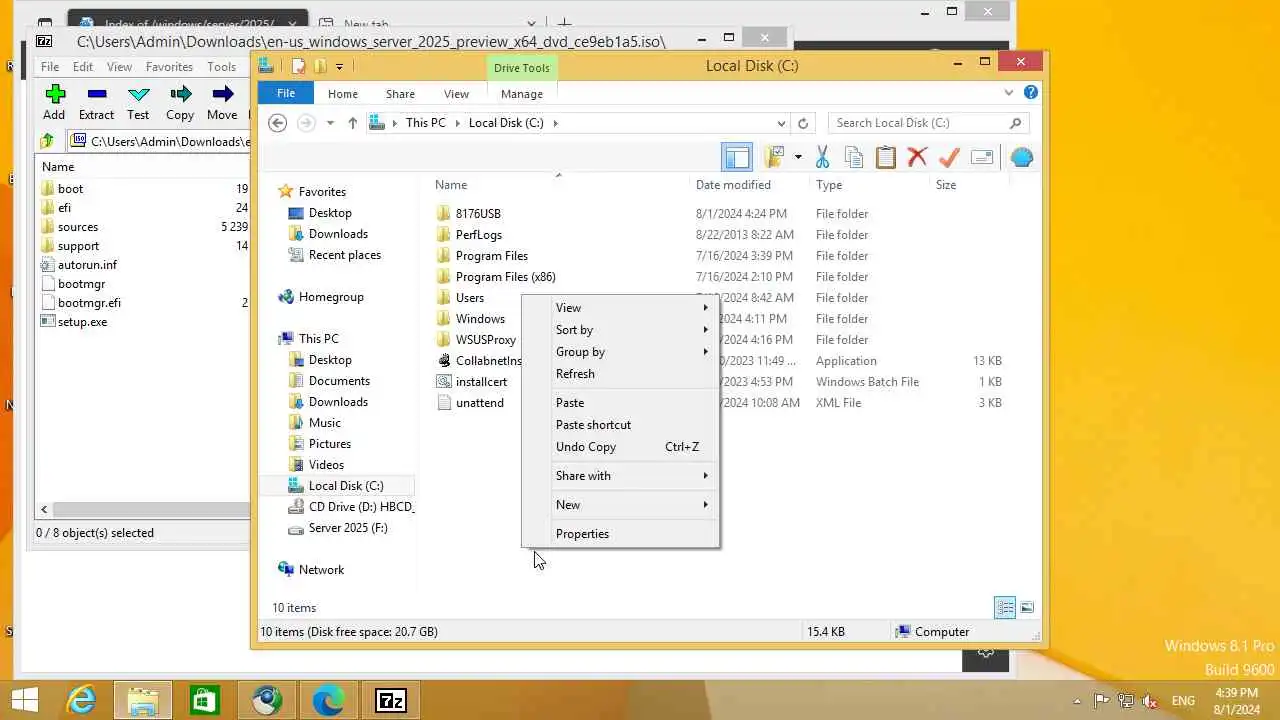Click the up-folder icon in 7-Zip address bar
The width and height of the screenshot is (1280, 720).
point(47,141)
